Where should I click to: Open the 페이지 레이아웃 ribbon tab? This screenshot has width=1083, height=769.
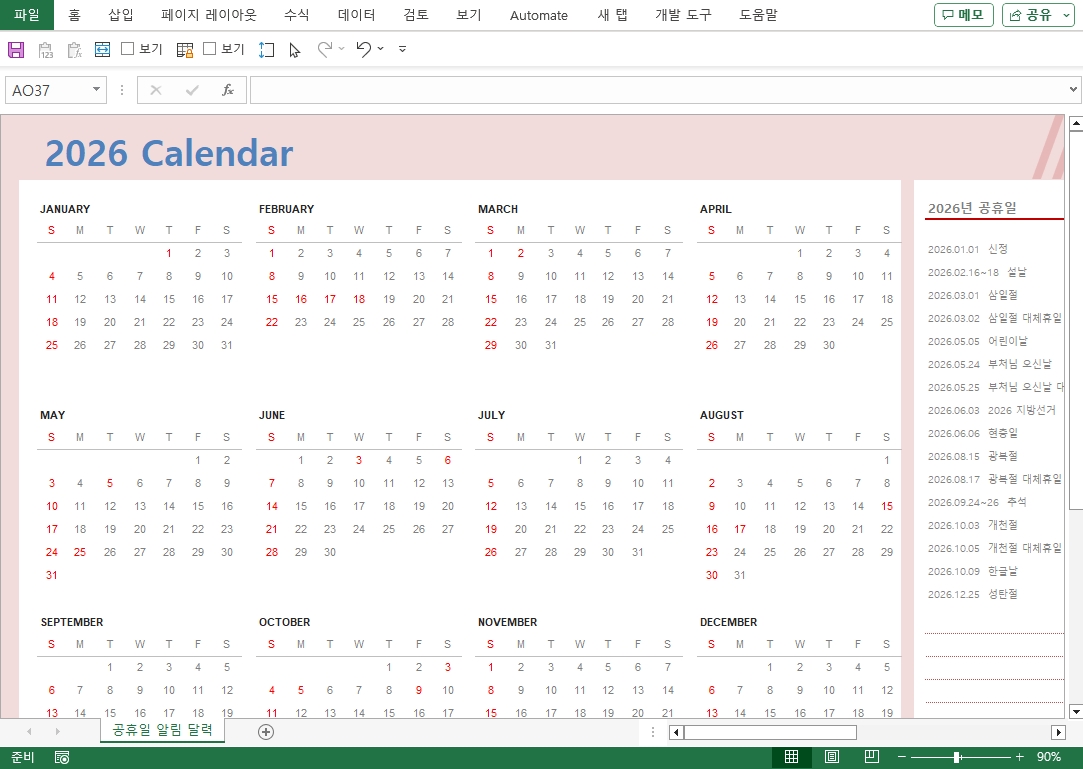pyautogui.click(x=209, y=15)
